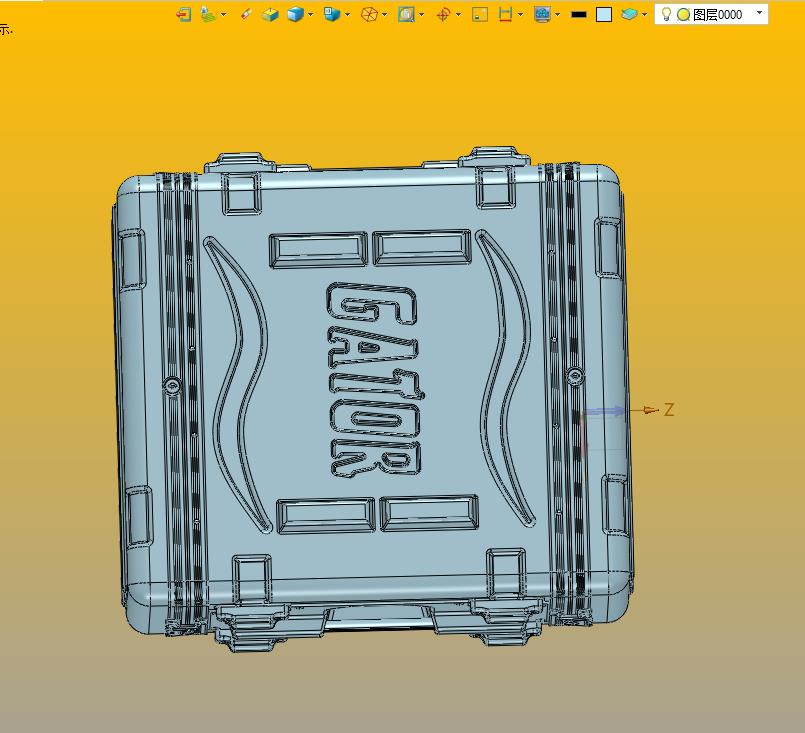Click the black line color swatch
Screen dimensions: 805x733
pos(579,14)
